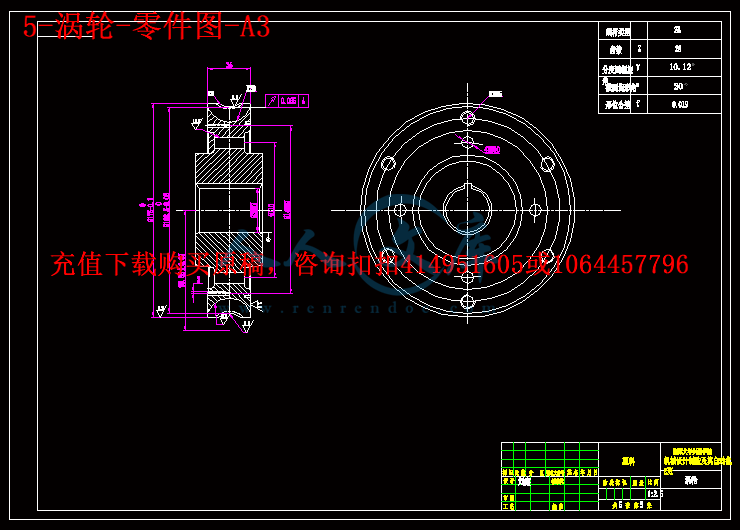
Task: Select the top bolt hole on the vertical centerline
Action: (x=466, y=117)
